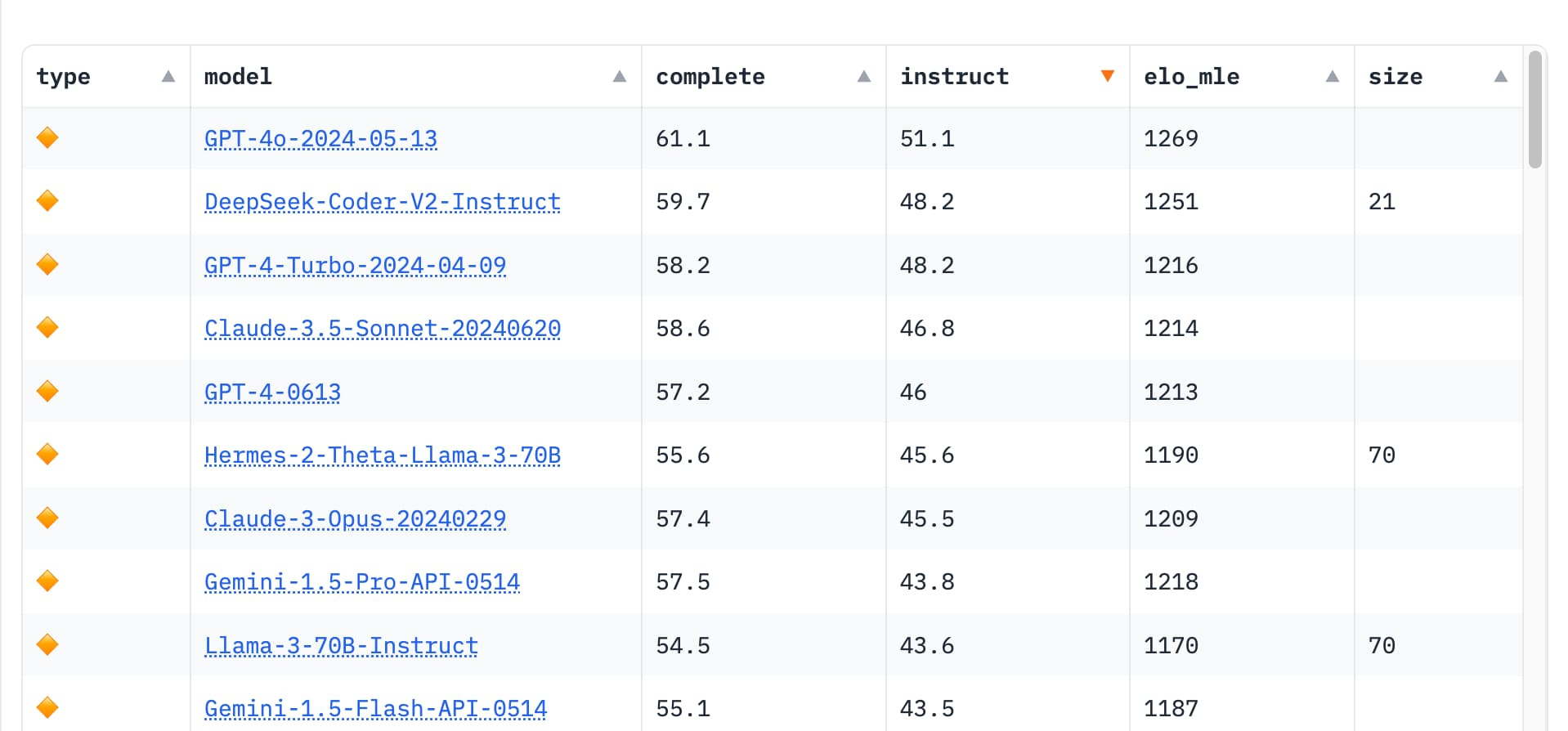The image size is (1568, 731).
Task: Select the complete score 55.1
Action: pyautogui.click(x=683, y=708)
